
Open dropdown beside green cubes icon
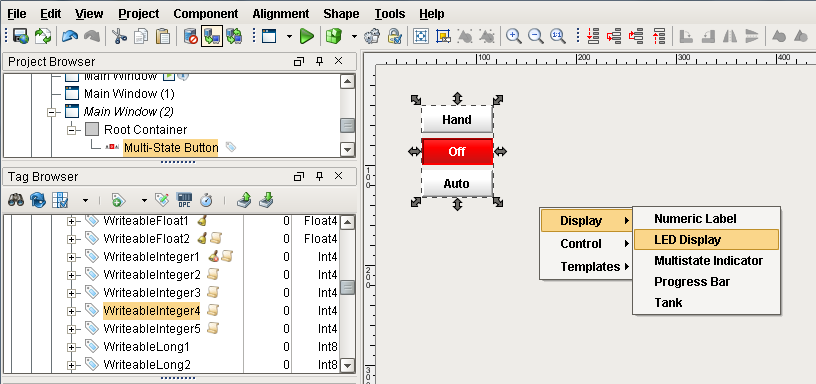point(354,36)
